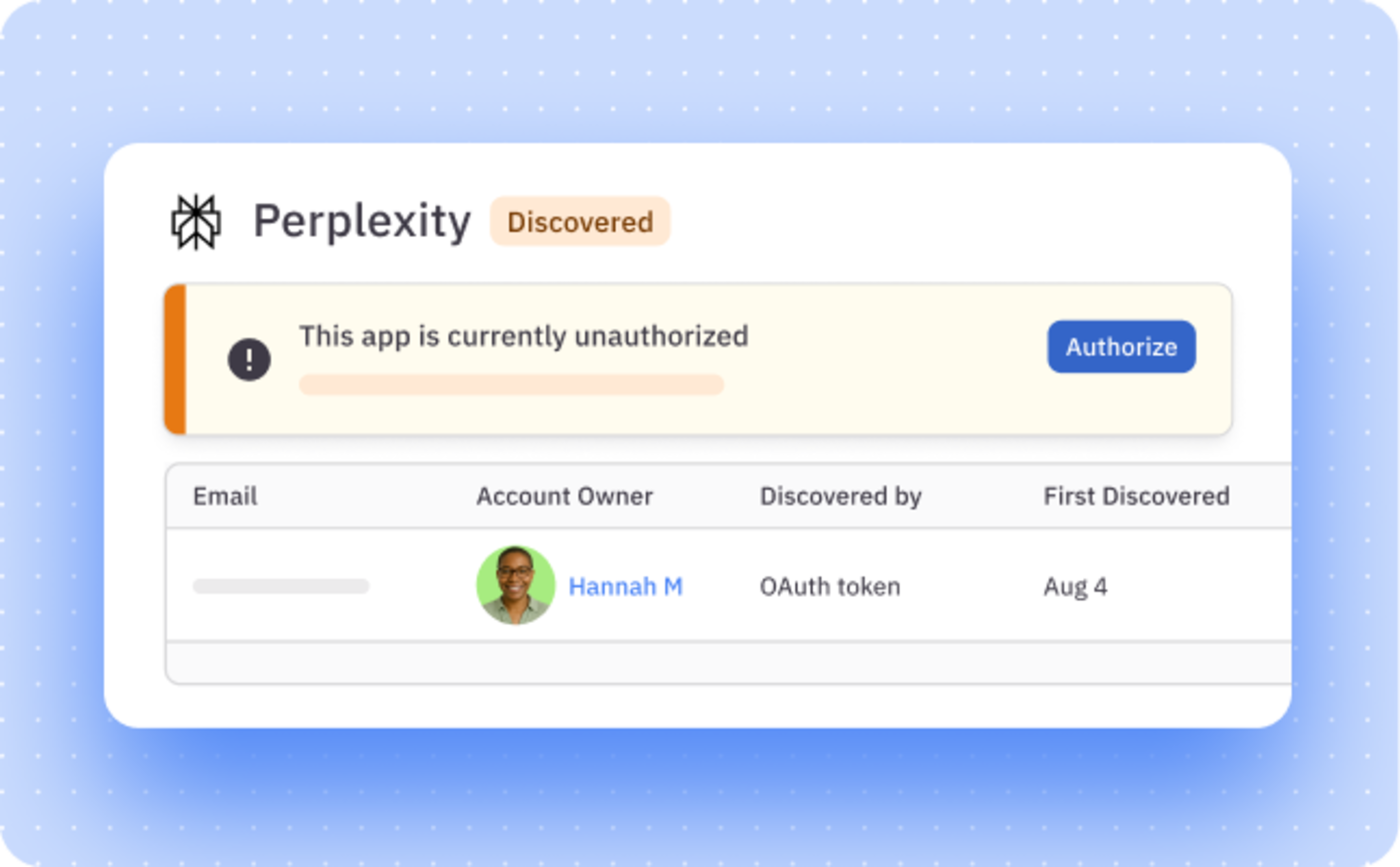Open the Hannah M account owner link
The height and width of the screenshot is (867, 1400).
[626, 587]
